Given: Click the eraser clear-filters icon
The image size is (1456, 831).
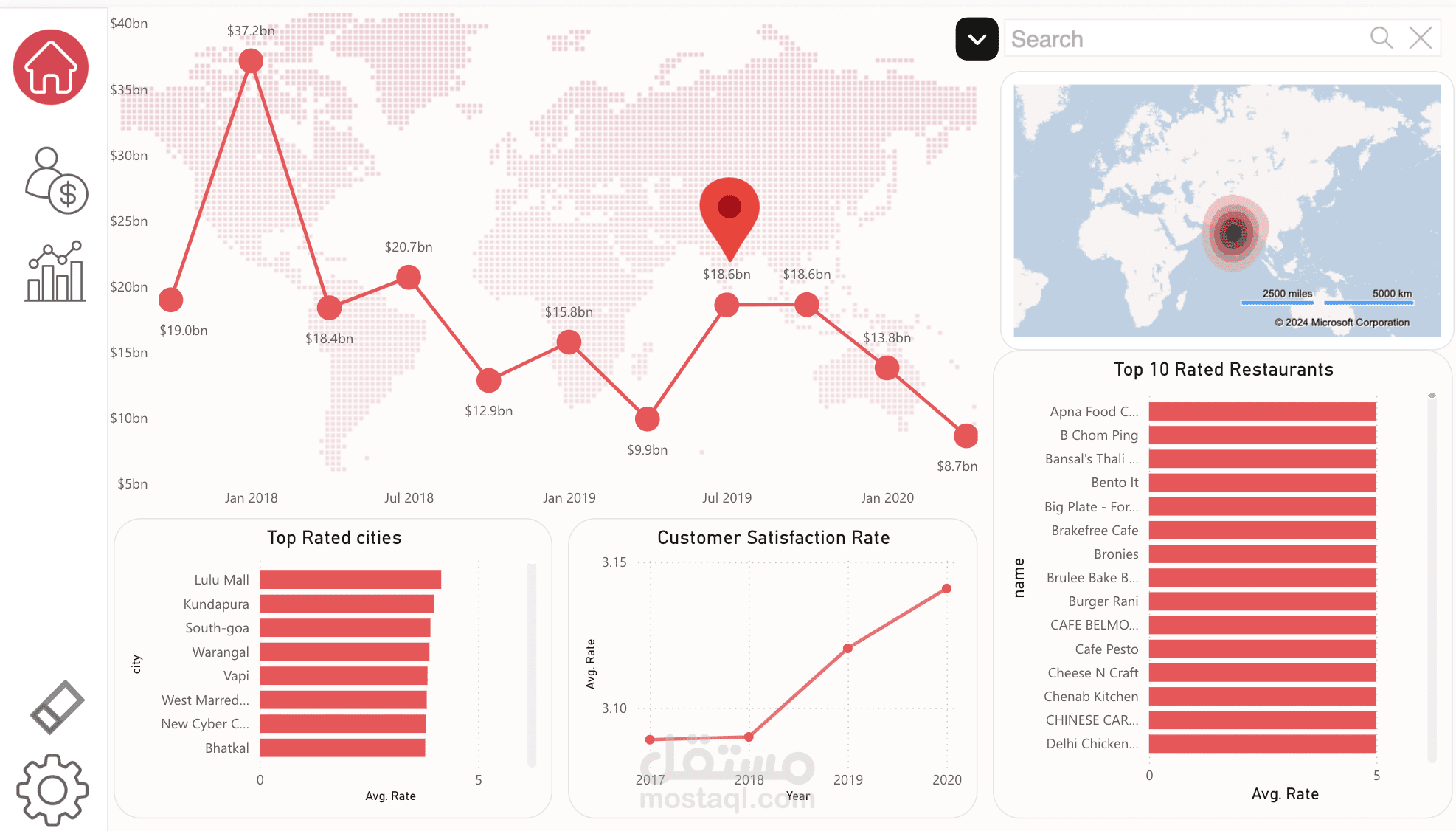Looking at the screenshot, I should (57, 707).
